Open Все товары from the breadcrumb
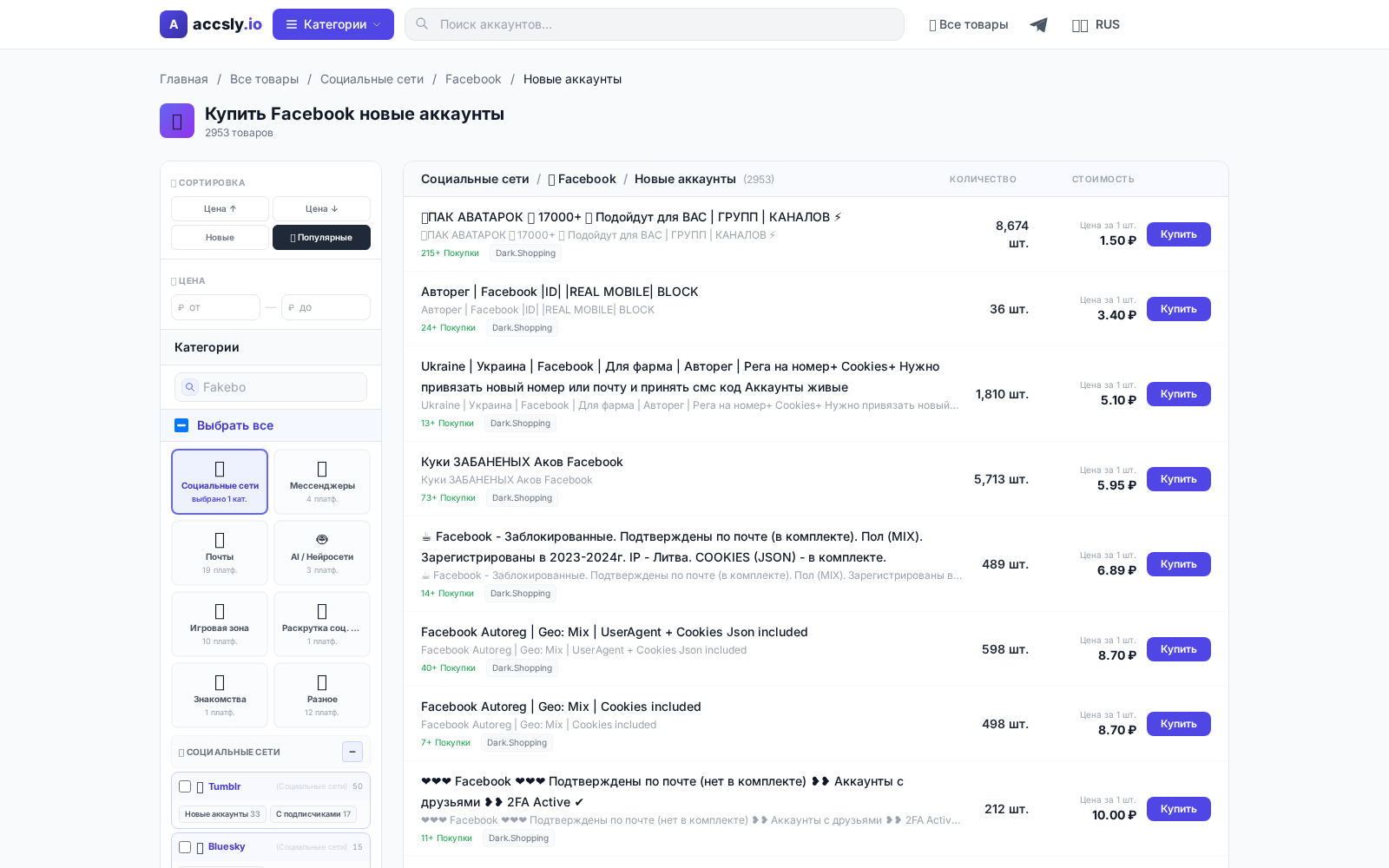Image resolution: width=1389 pixels, height=868 pixels. coord(265,79)
